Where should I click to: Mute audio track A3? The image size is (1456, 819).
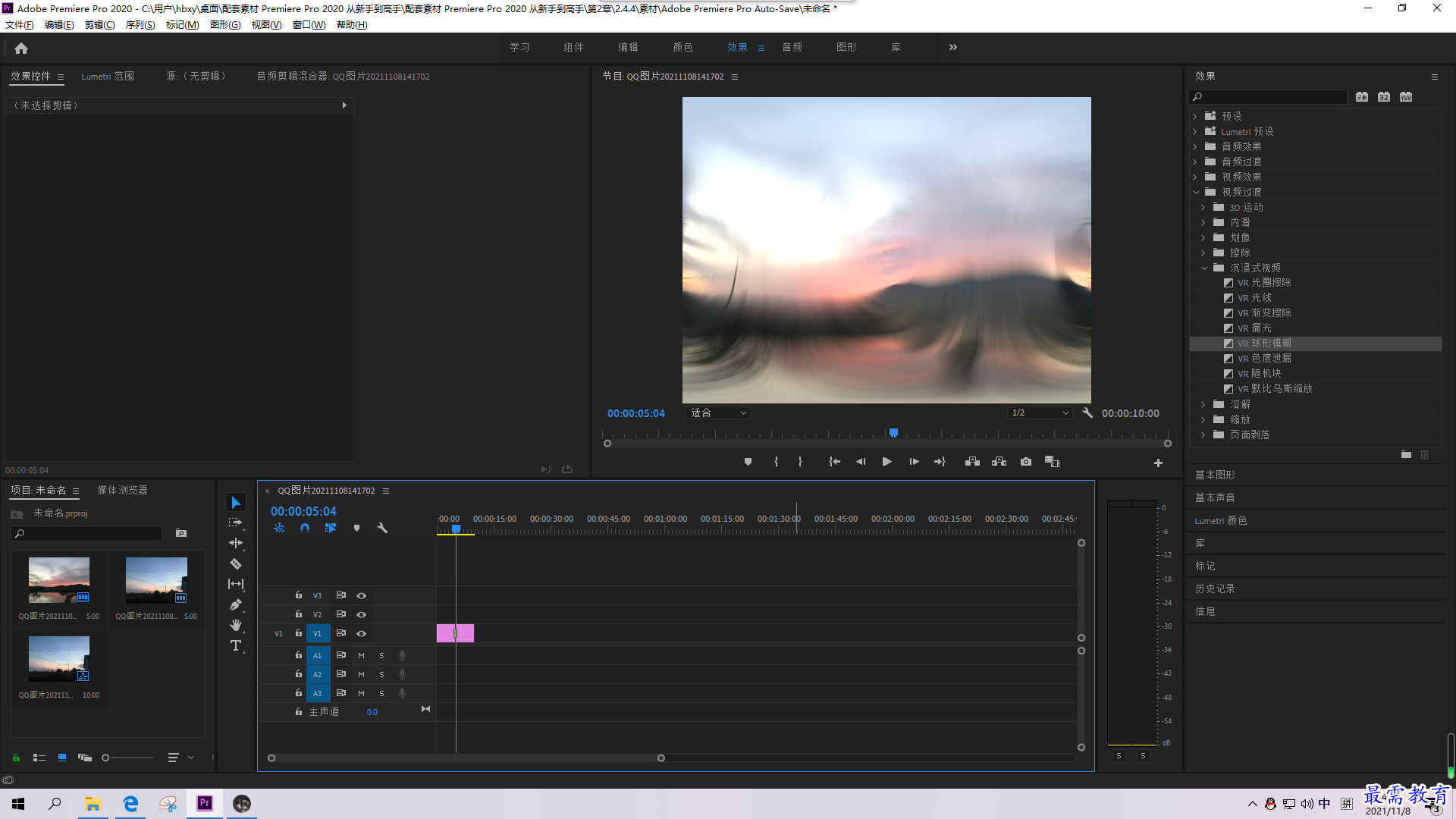(361, 693)
